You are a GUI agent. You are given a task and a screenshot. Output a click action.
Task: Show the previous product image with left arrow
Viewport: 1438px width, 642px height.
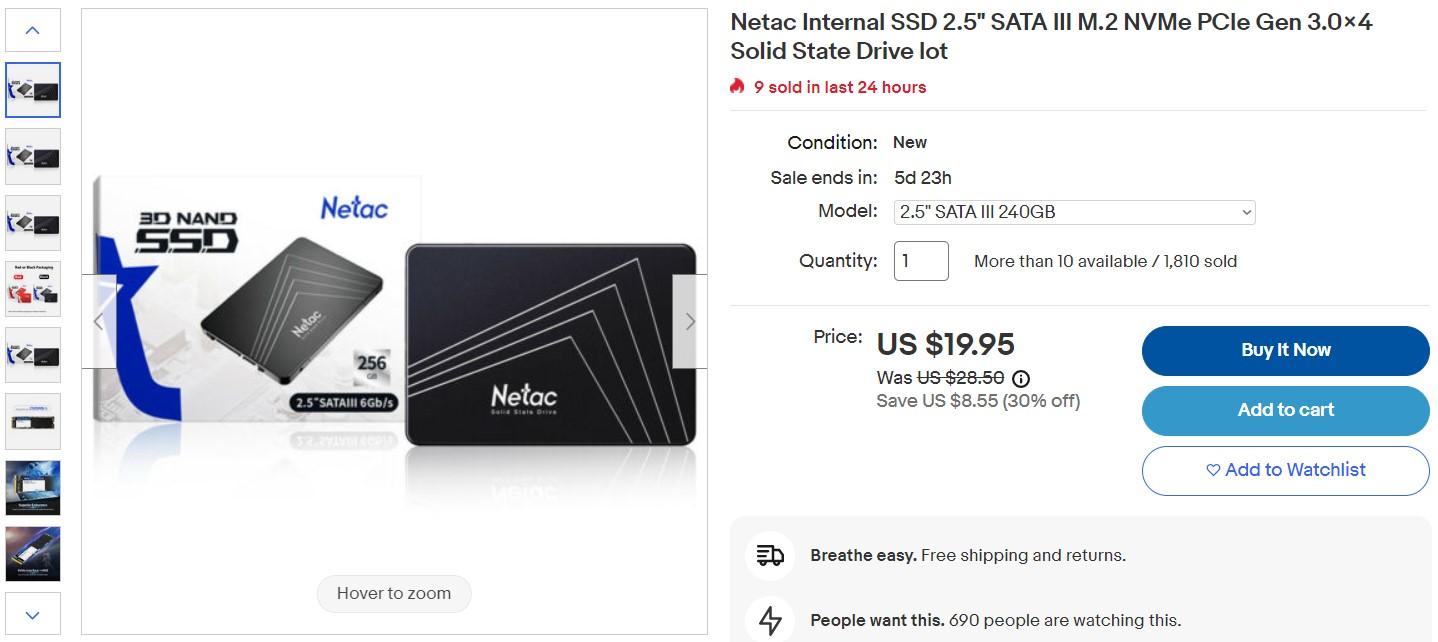(x=98, y=321)
